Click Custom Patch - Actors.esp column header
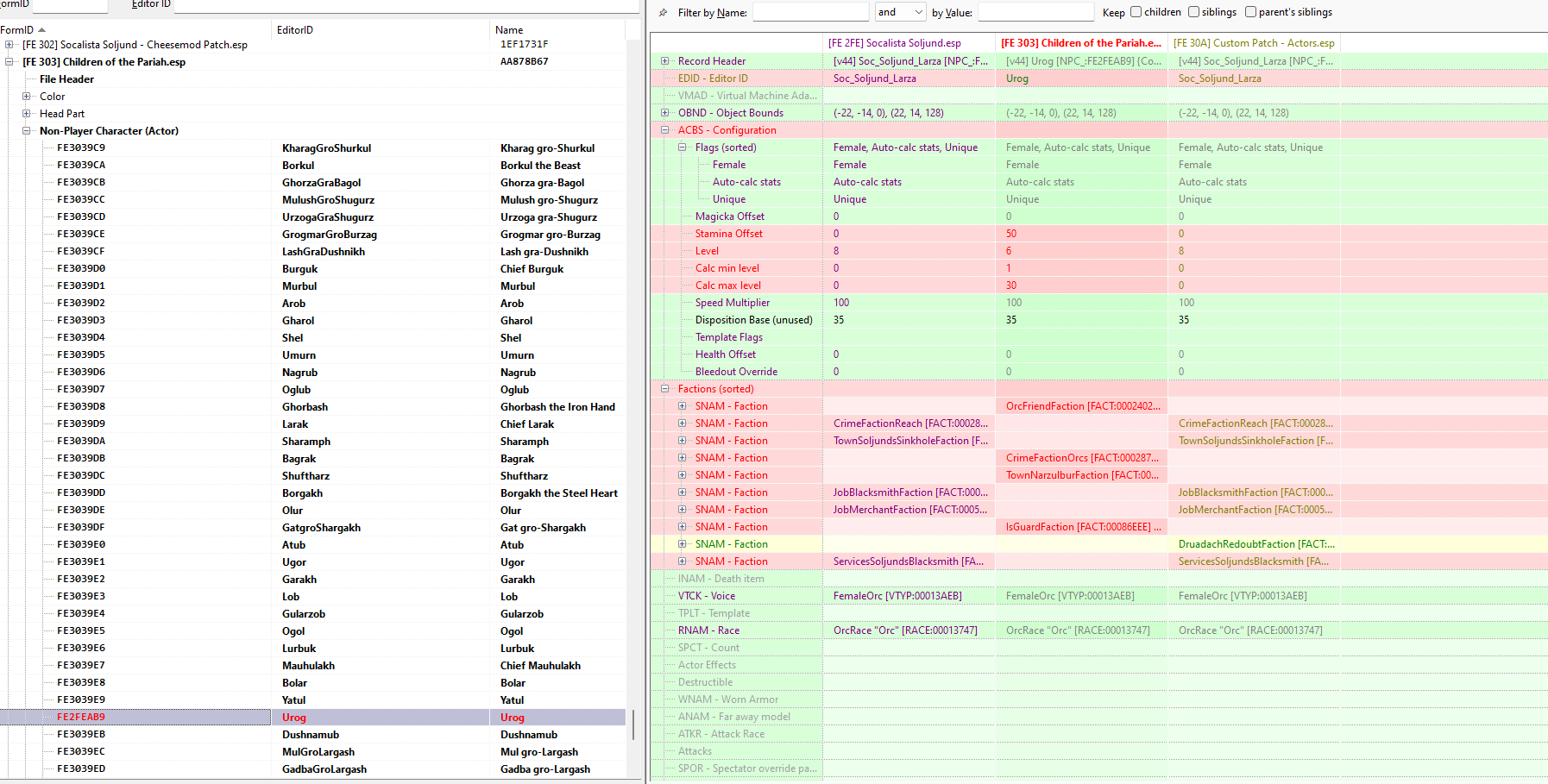 [1254, 43]
